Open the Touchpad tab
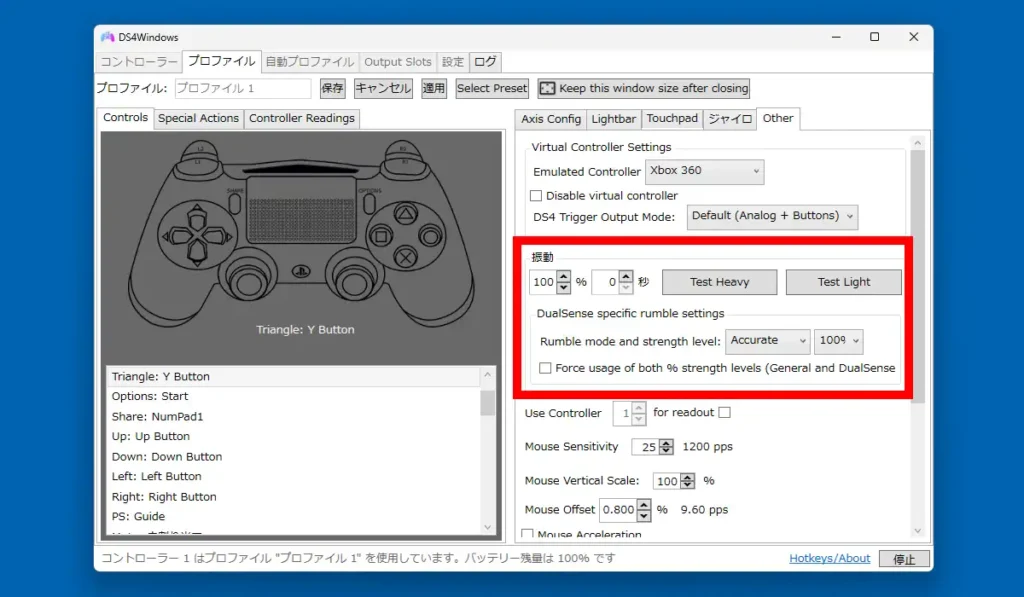The width and height of the screenshot is (1024, 597). 672,119
